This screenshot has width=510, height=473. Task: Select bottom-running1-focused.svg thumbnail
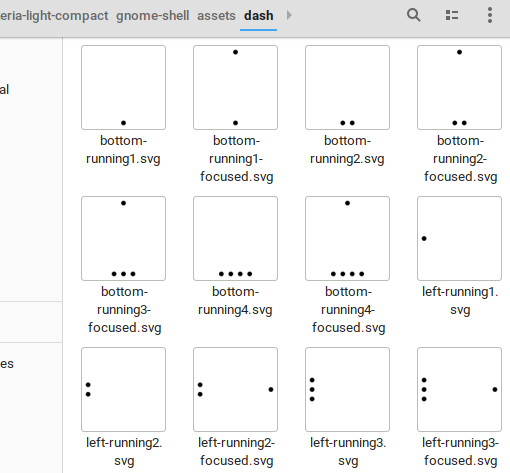(235, 87)
